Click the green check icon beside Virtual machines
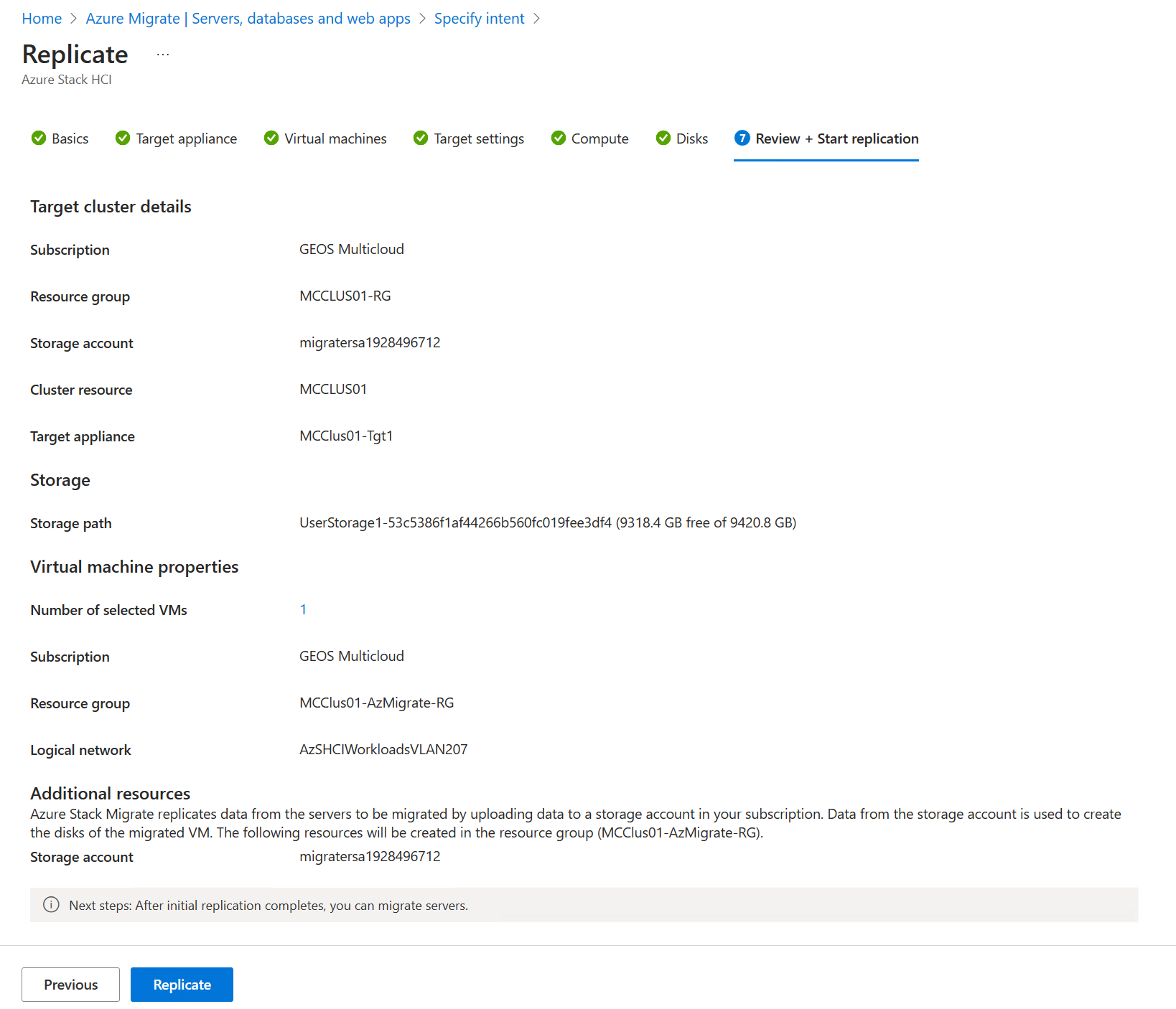Screen dimensions: 1176x1009 pyautogui.click(x=271, y=138)
